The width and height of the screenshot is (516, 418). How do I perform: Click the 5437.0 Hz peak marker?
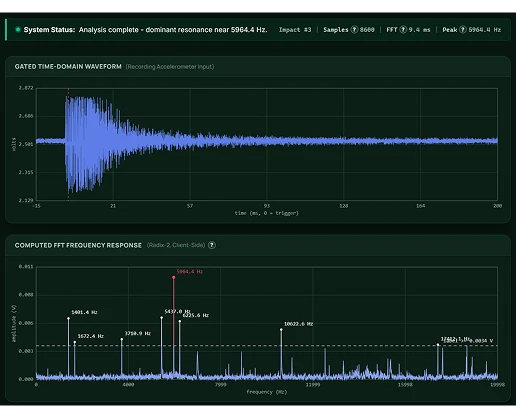pyautogui.click(x=162, y=318)
